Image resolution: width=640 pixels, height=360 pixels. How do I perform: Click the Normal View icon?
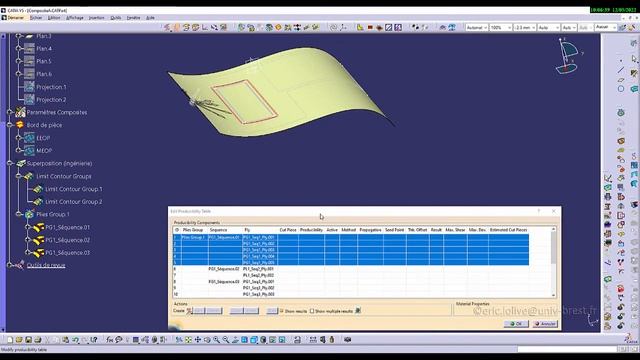235,340
